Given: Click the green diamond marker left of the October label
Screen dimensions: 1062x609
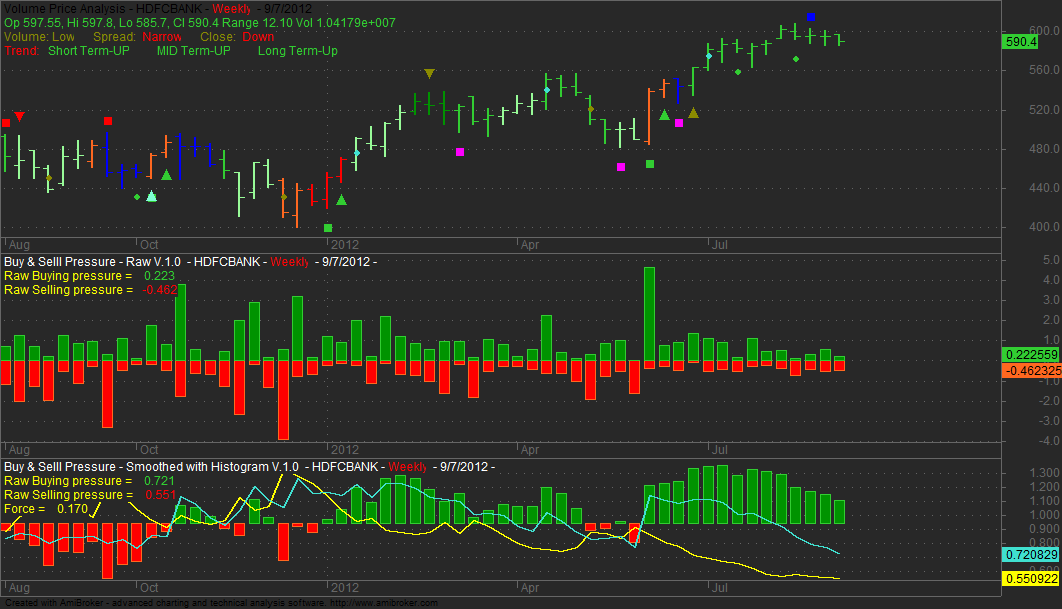Looking at the screenshot, I should 137,197.
